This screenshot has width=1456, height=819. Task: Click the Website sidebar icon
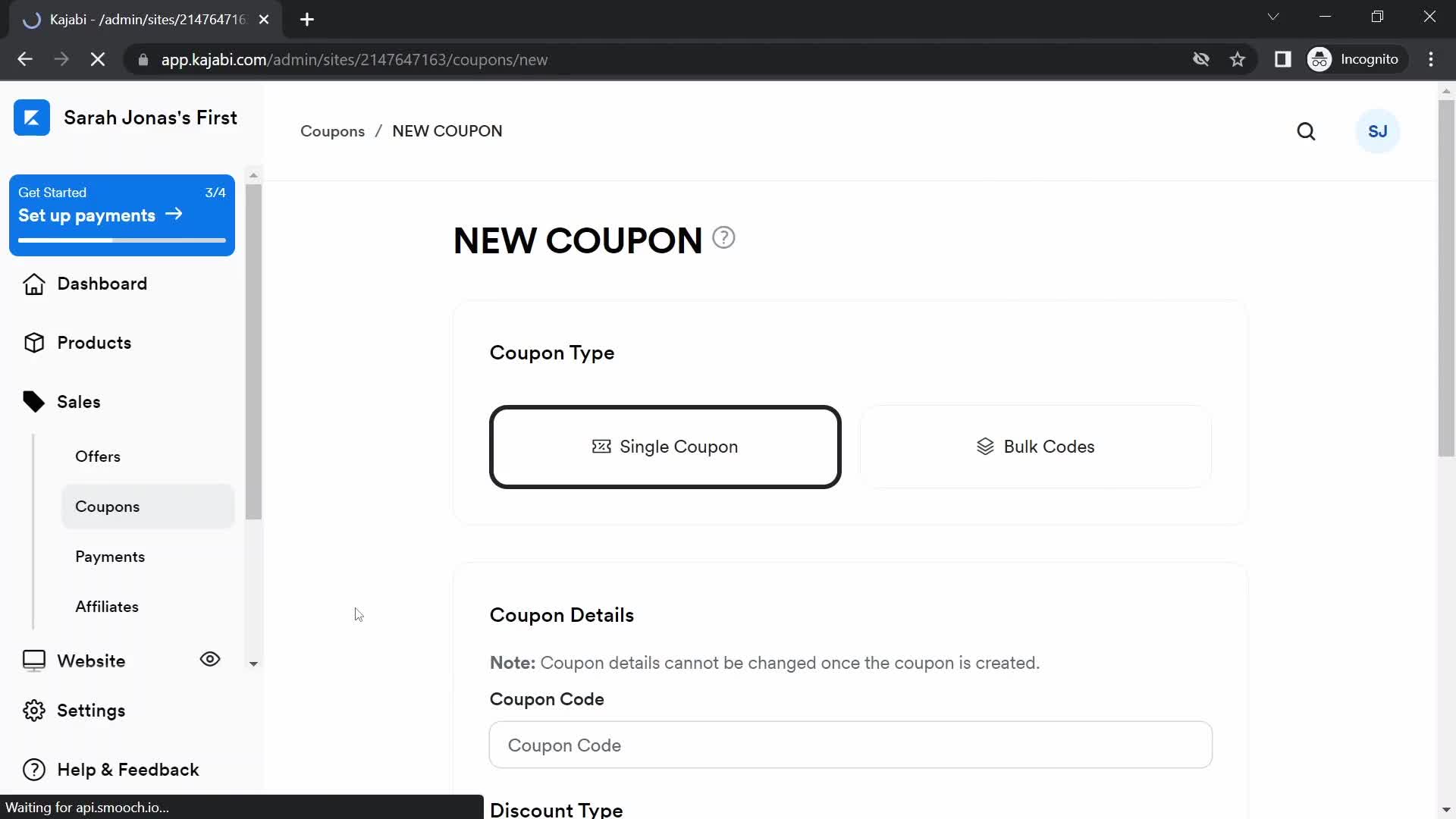[33, 659]
